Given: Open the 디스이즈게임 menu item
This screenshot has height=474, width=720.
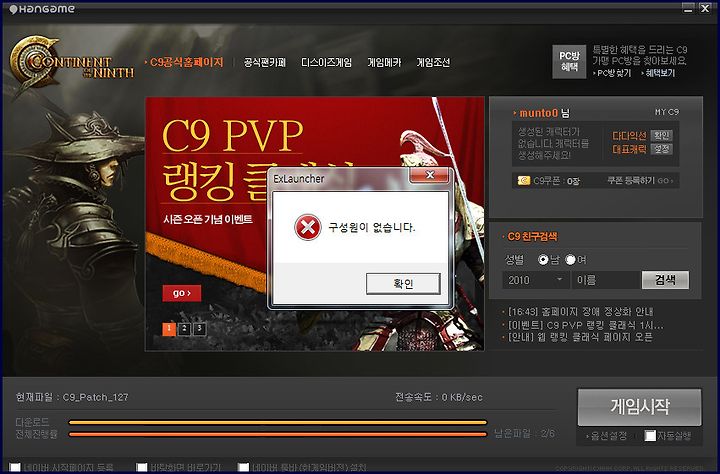Looking at the screenshot, I should click(x=326, y=62).
